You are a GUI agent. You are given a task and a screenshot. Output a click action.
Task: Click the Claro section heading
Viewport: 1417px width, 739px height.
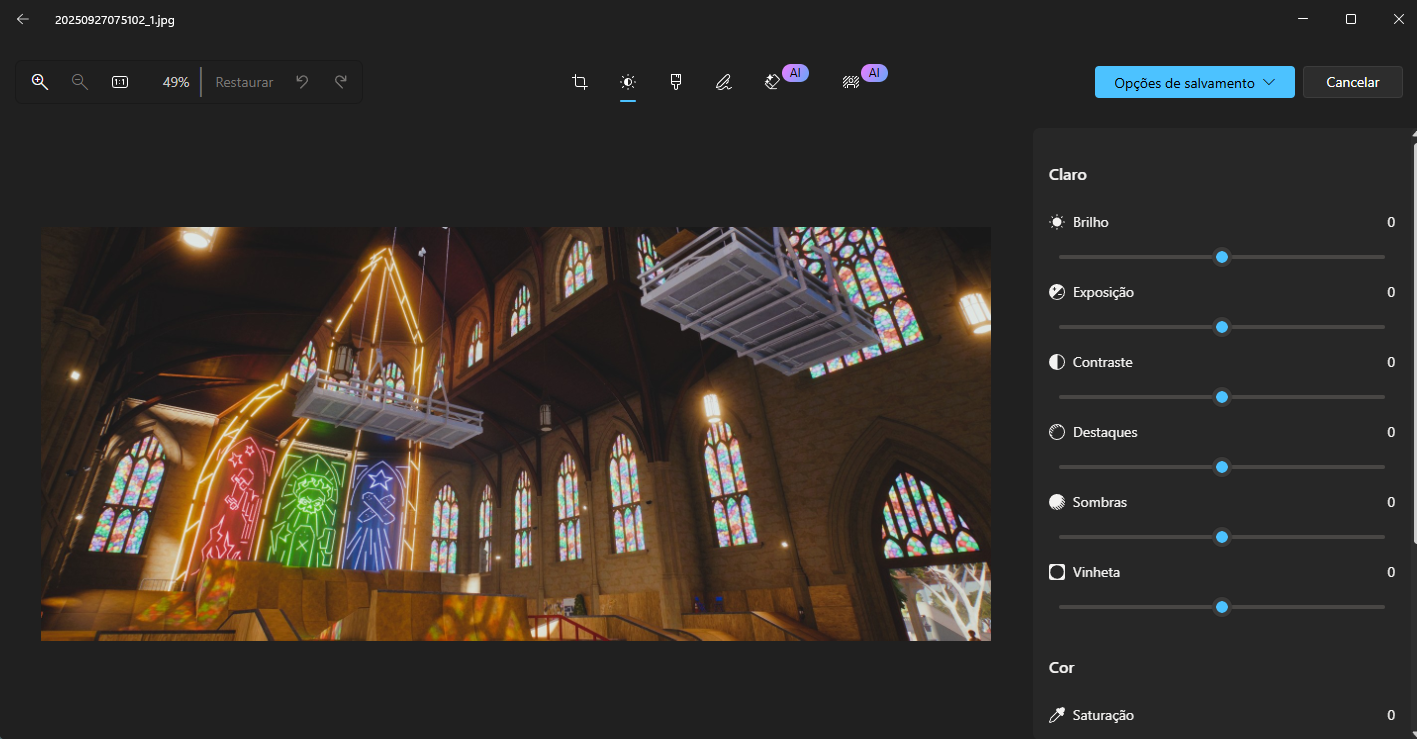1068,174
